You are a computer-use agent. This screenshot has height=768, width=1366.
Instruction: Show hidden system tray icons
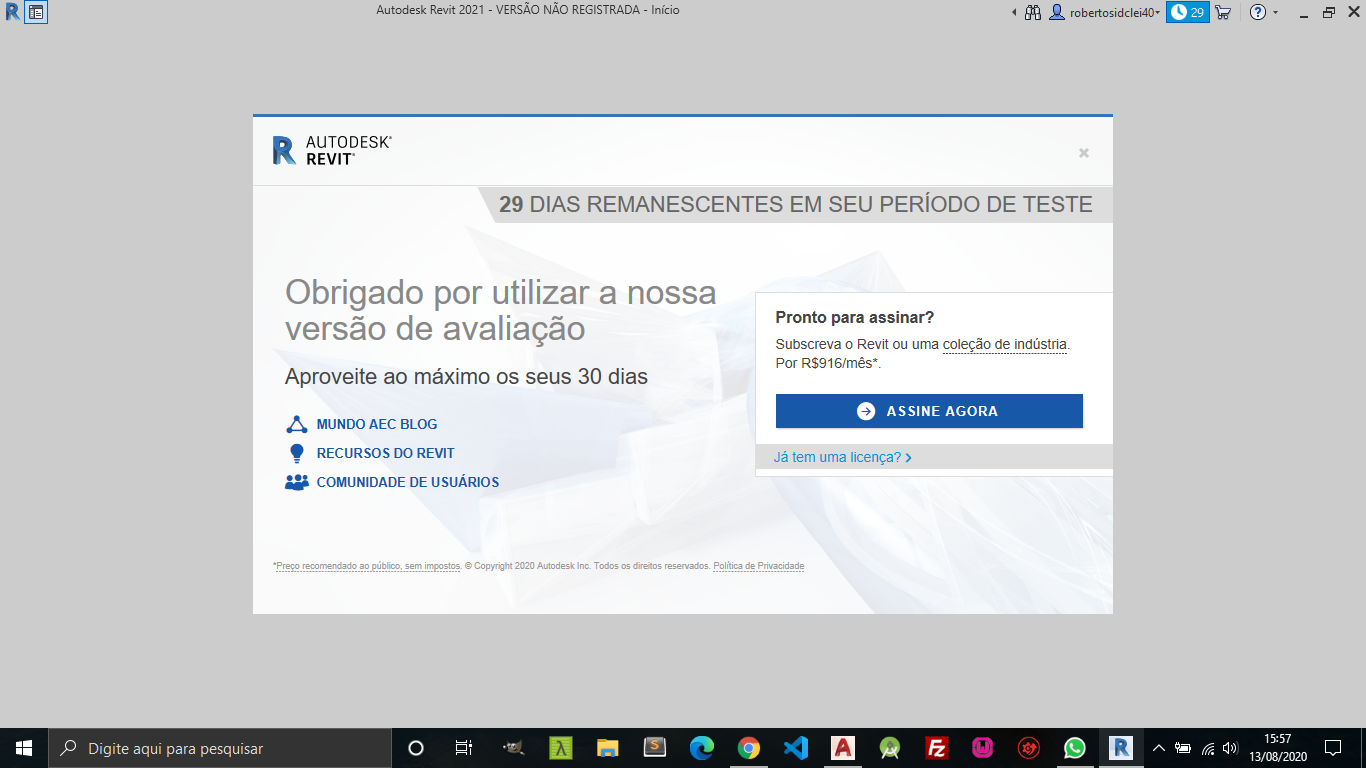[1159, 748]
